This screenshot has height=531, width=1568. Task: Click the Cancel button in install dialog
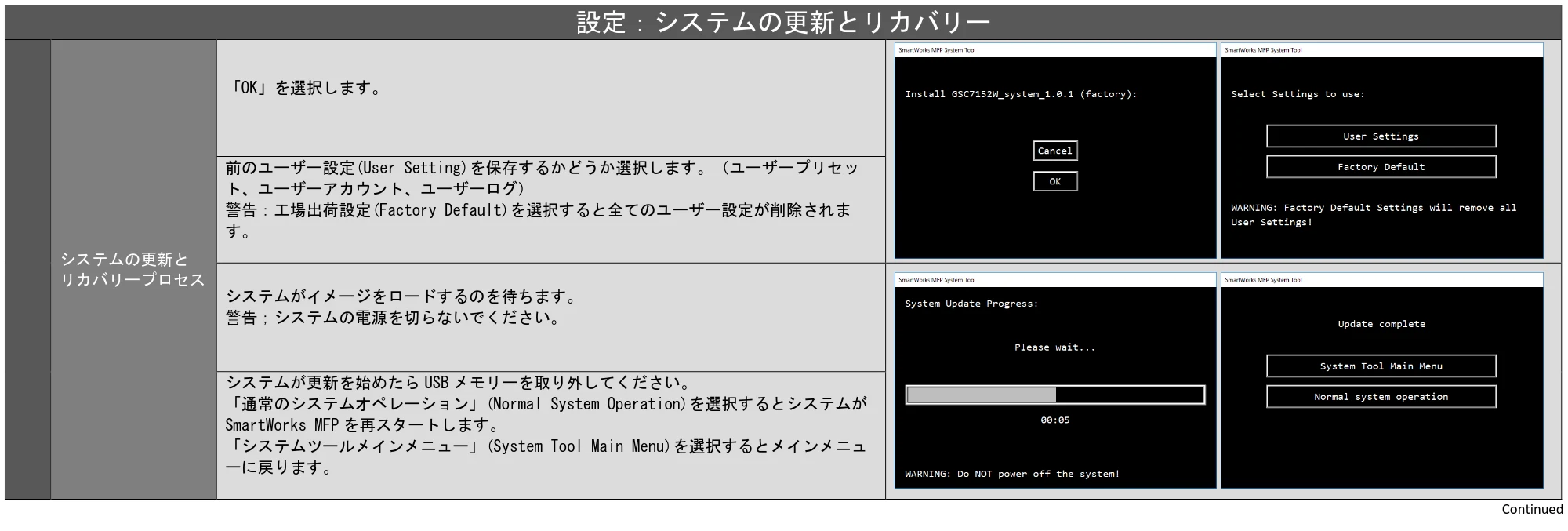pyautogui.click(x=1054, y=151)
